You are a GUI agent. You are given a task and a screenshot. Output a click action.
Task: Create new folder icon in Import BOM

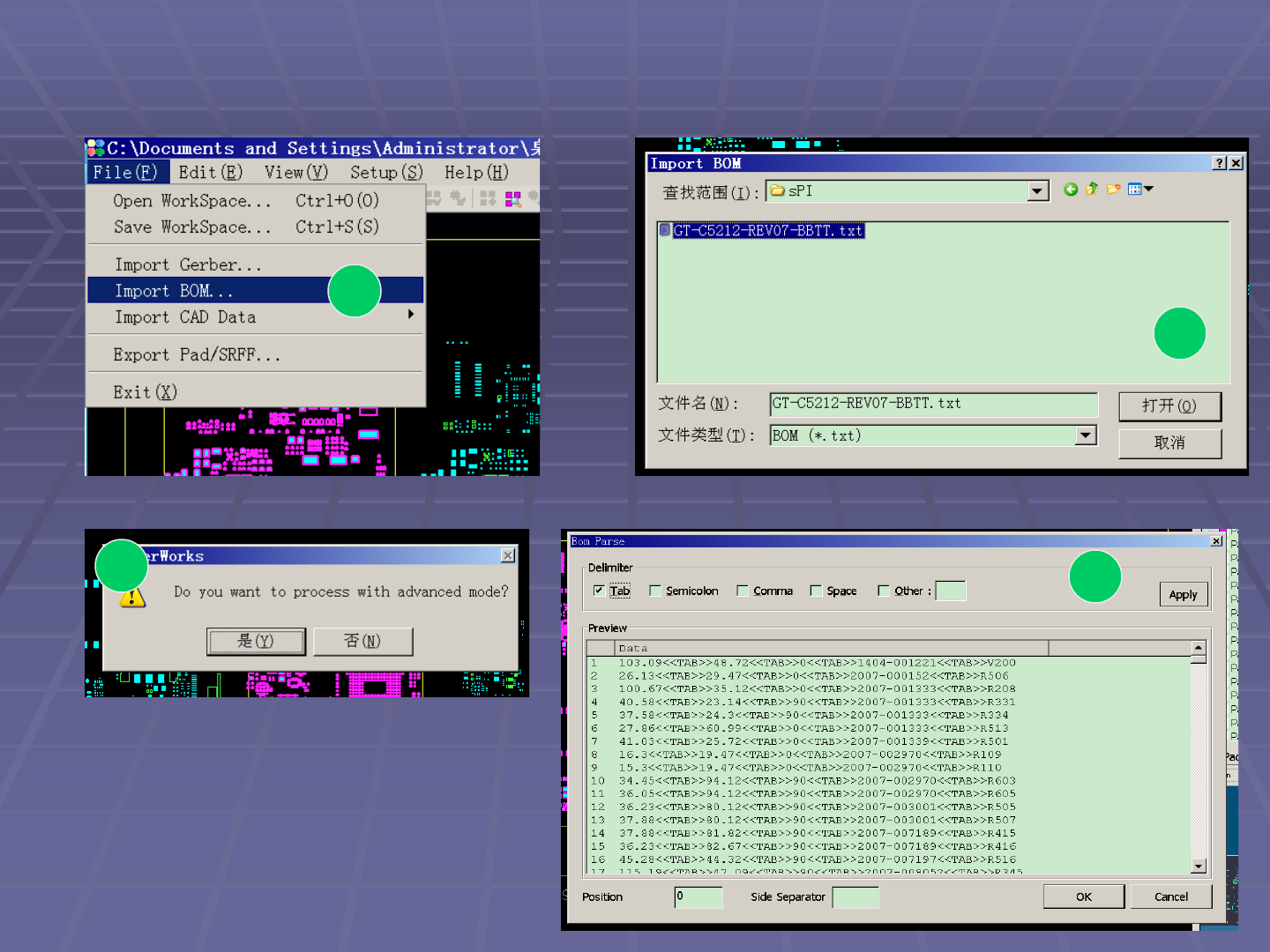click(x=1114, y=190)
